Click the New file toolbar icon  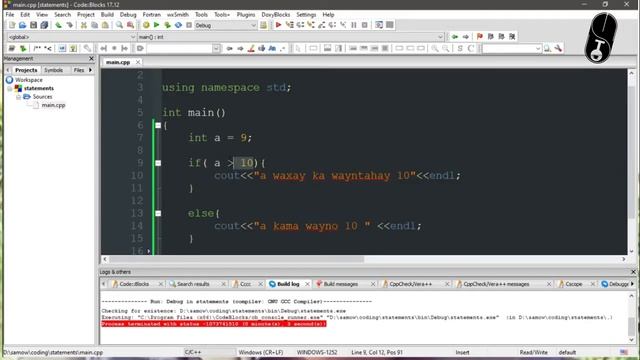pos(12,25)
